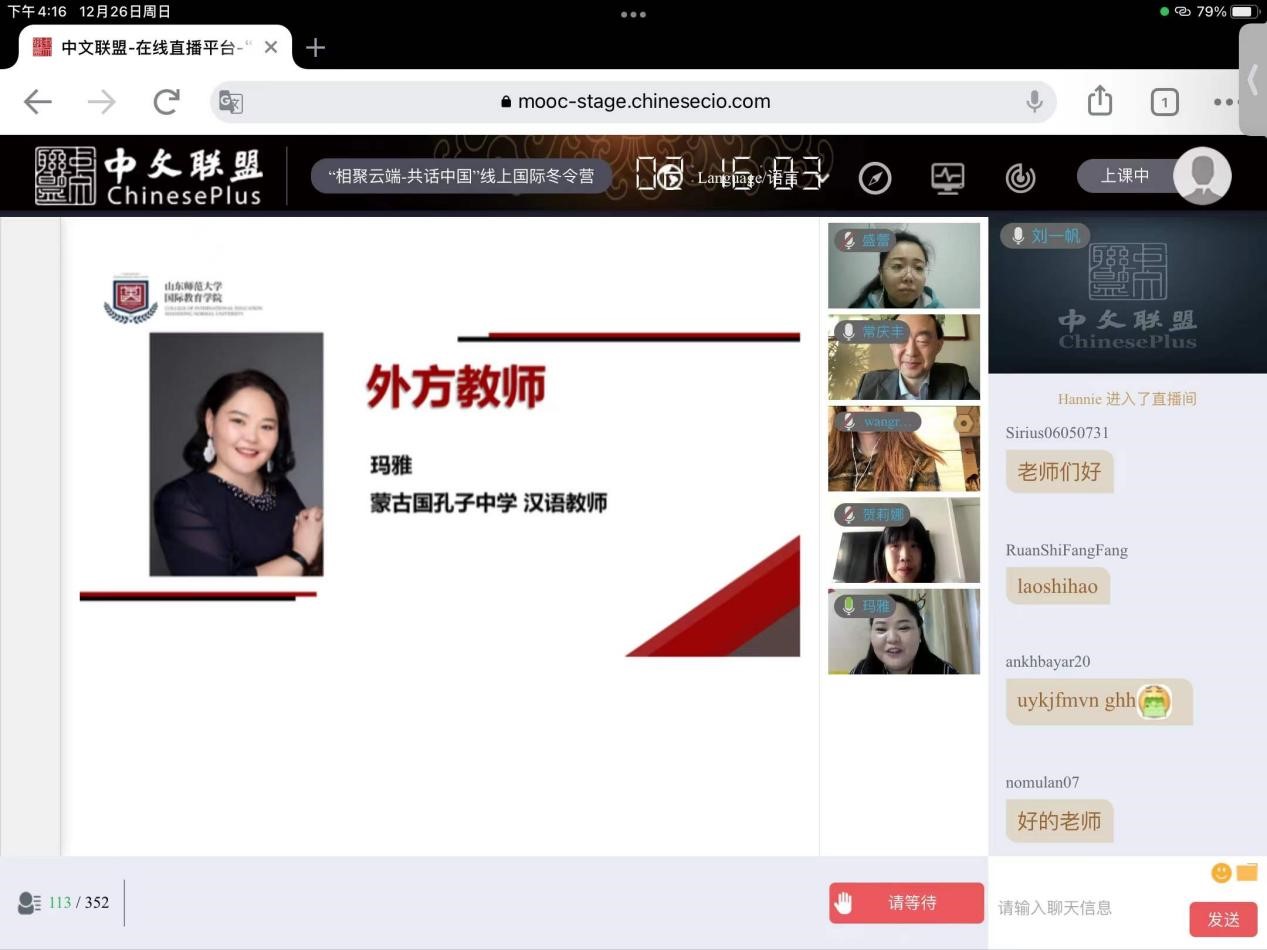Reload the page with the refresh arrow
Image resolution: width=1267 pixels, height=950 pixels.
[166, 101]
